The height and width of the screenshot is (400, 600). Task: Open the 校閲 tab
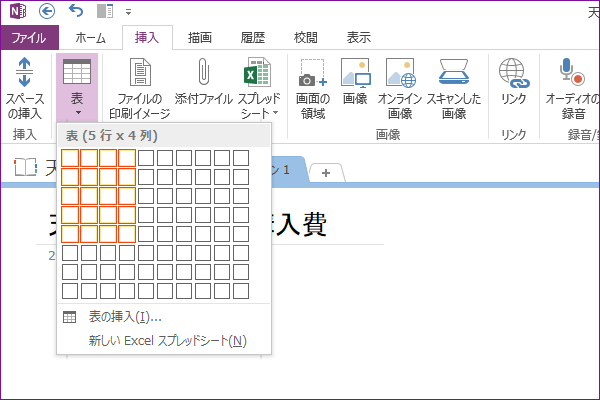point(305,38)
